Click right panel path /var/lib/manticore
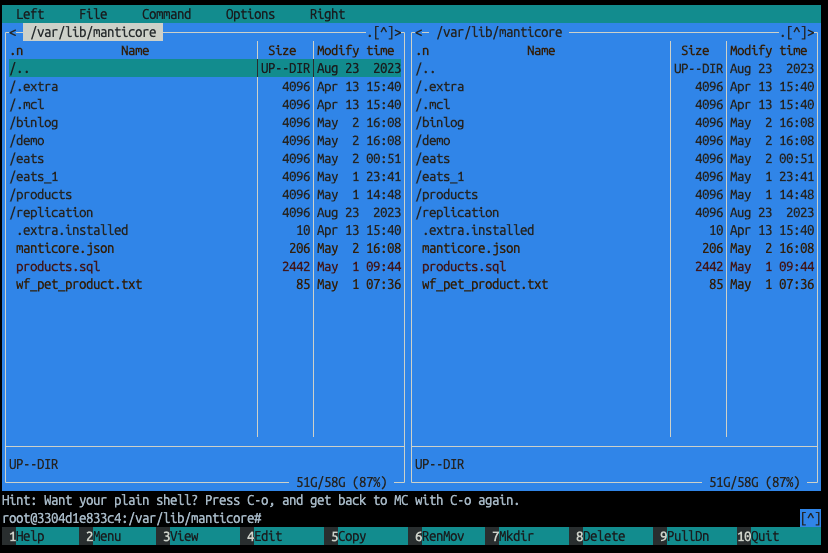The width and height of the screenshot is (828, 553). tap(499, 32)
